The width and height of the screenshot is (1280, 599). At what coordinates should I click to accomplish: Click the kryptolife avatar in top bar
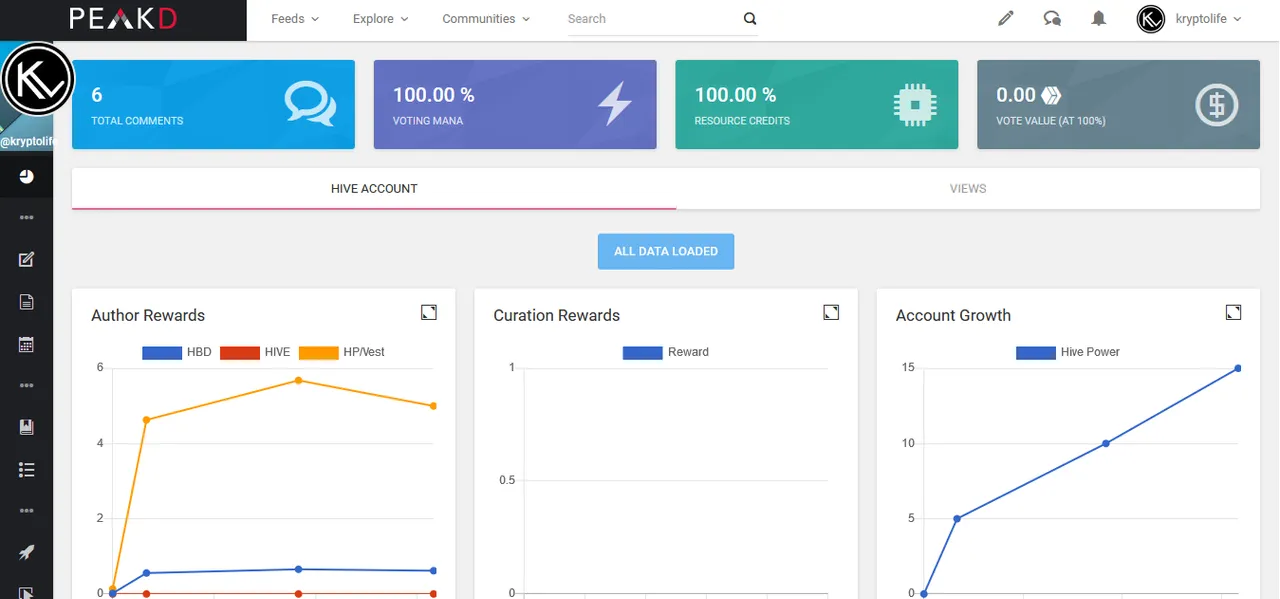pos(1151,19)
